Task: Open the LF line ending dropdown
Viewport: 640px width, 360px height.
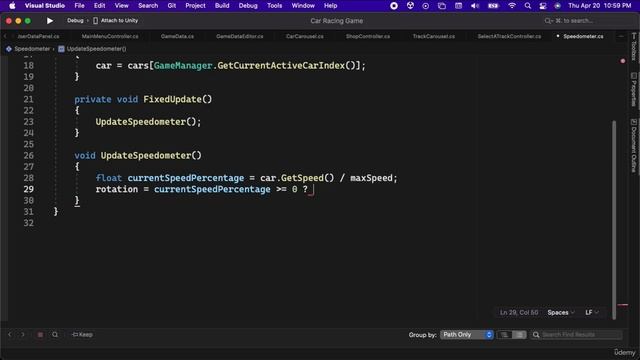Action: (592, 312)
